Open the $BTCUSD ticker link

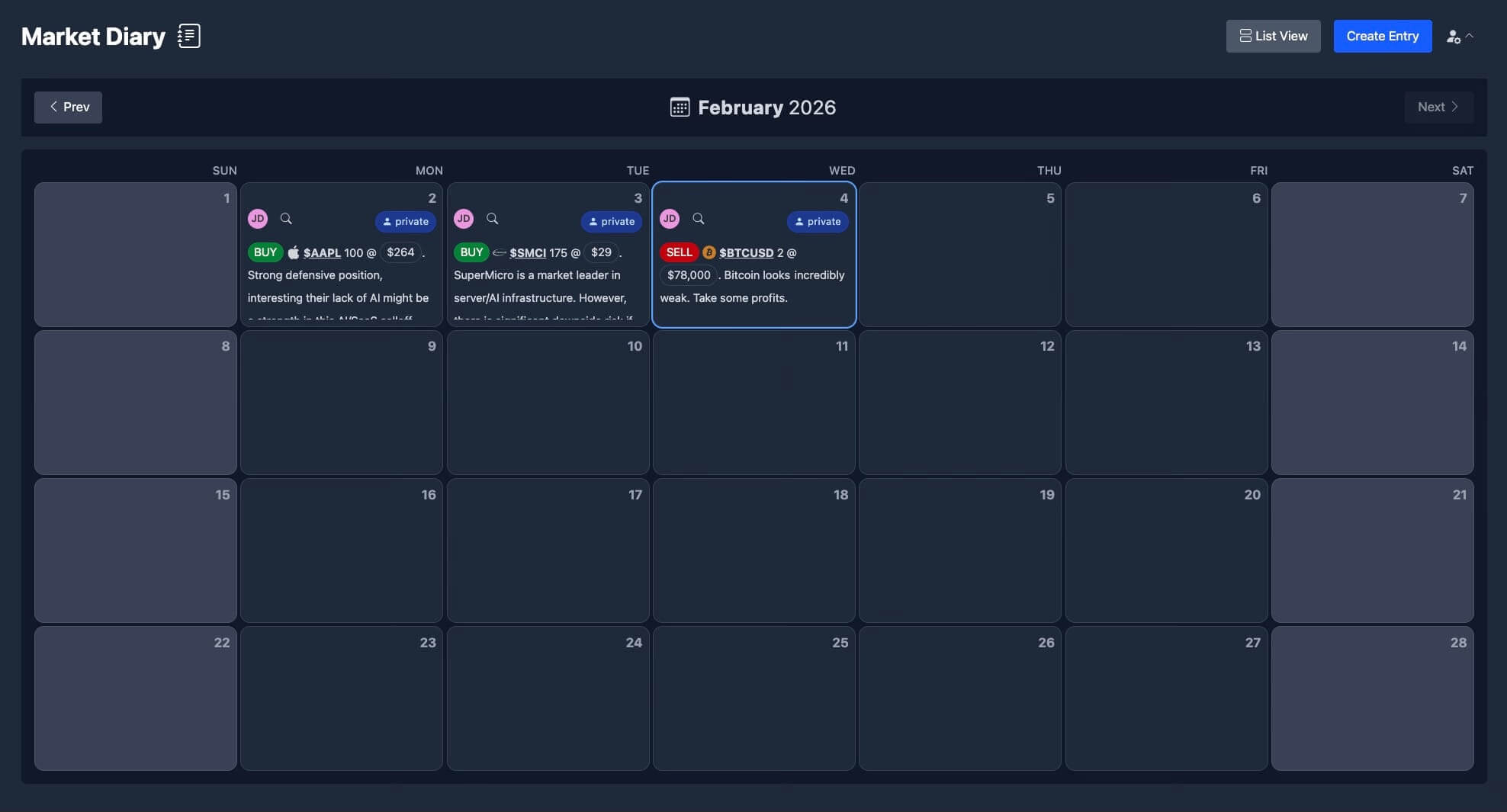pyautogui.click(x=747, y=252)
